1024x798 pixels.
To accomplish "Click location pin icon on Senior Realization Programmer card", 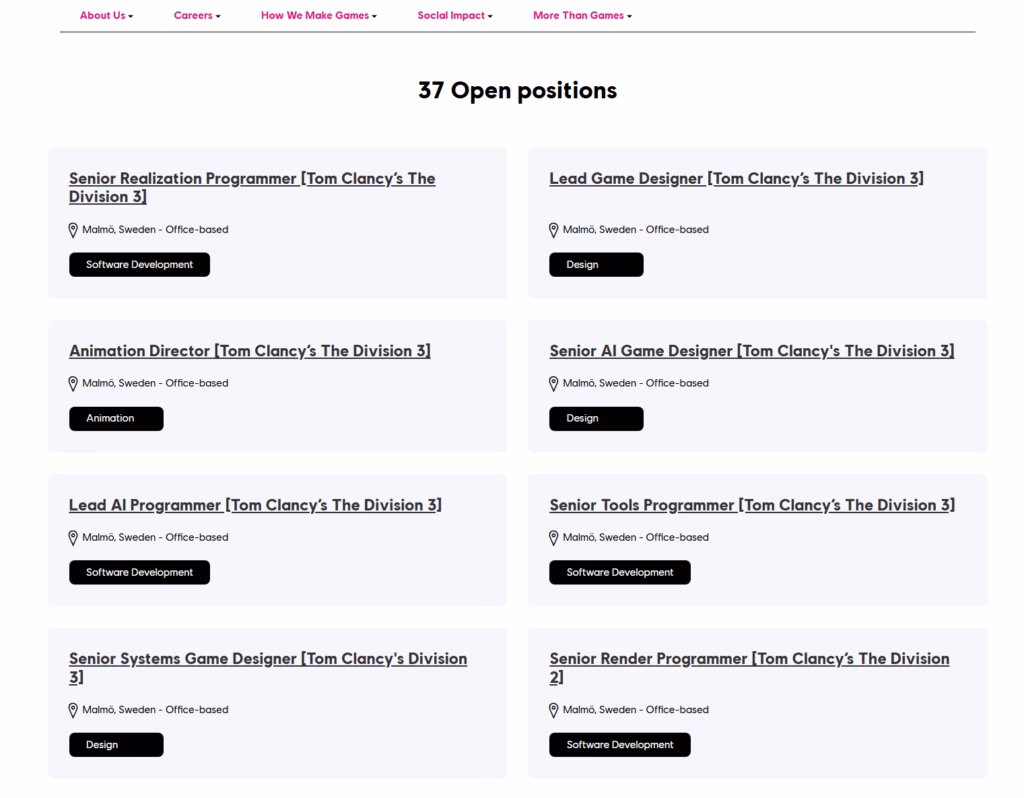I will [x=73, y=230].
